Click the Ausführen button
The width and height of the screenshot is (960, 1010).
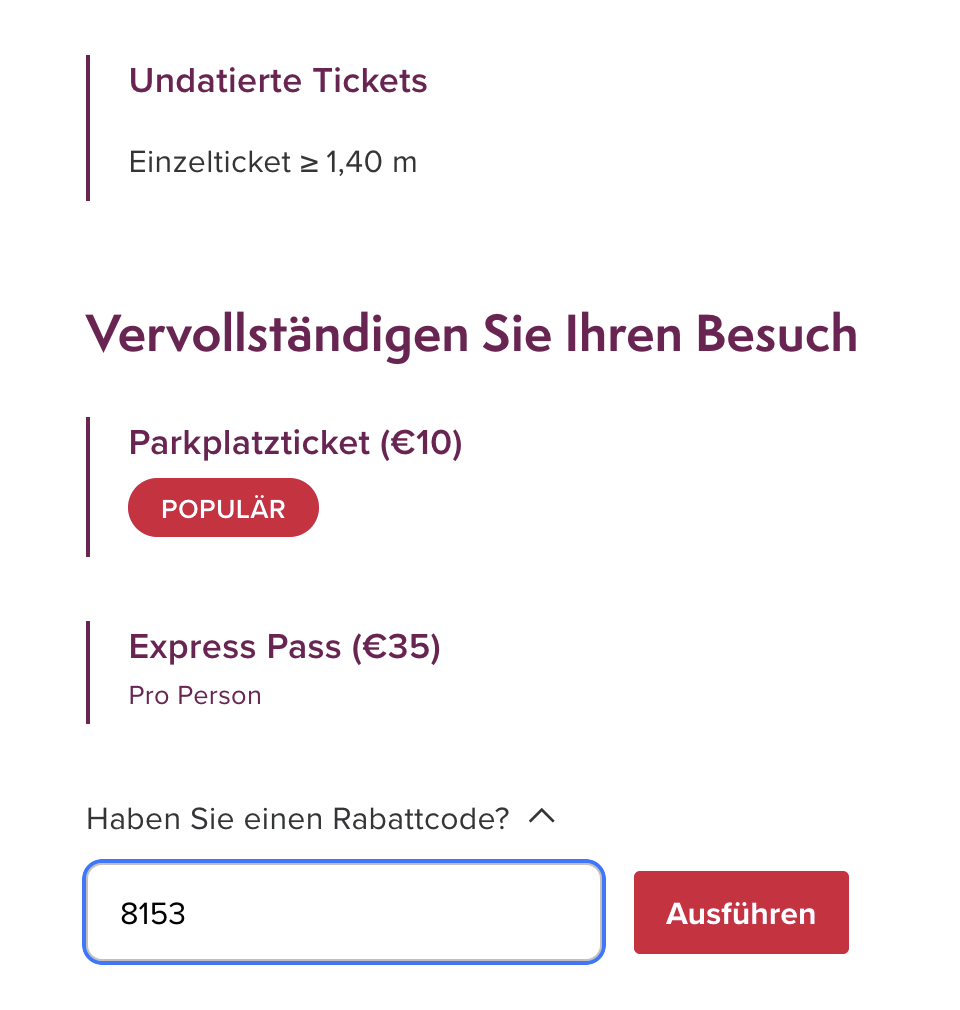point(740,913)
